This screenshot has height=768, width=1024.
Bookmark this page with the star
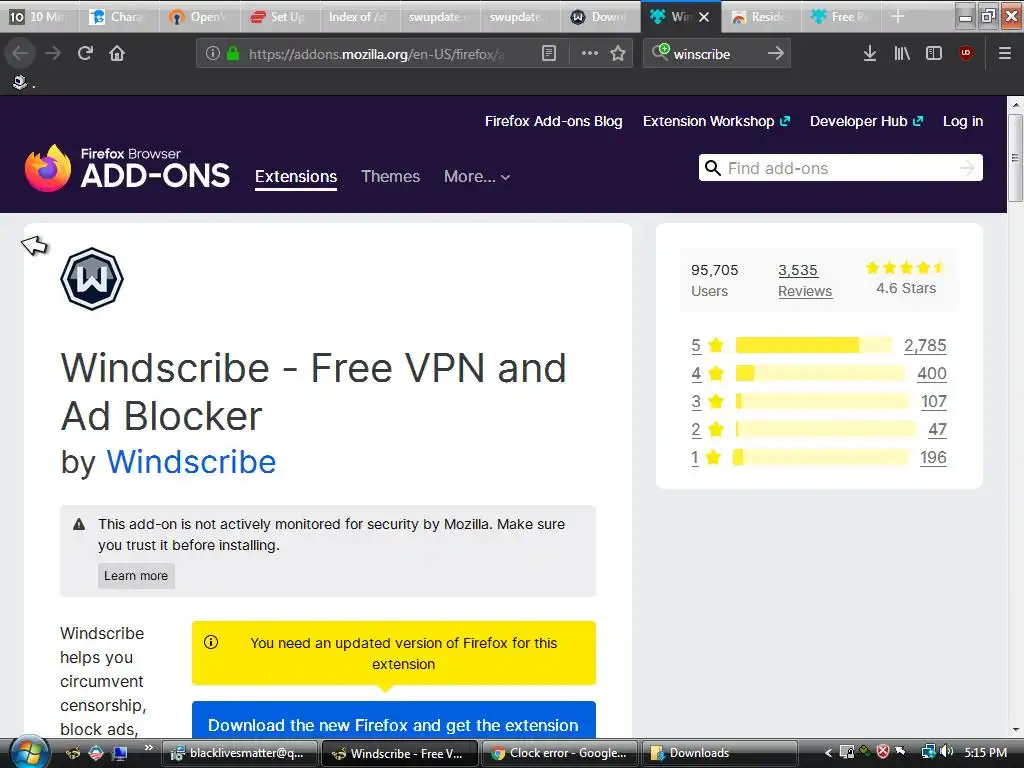pyautogui.click(x=618, y=53)
